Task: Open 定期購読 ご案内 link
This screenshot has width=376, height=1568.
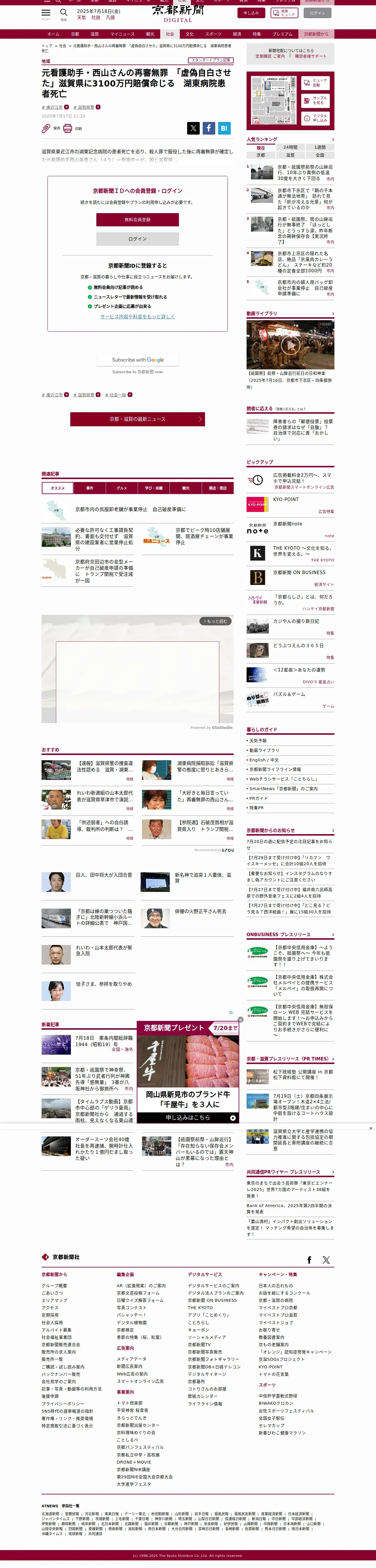Action: 270,56
